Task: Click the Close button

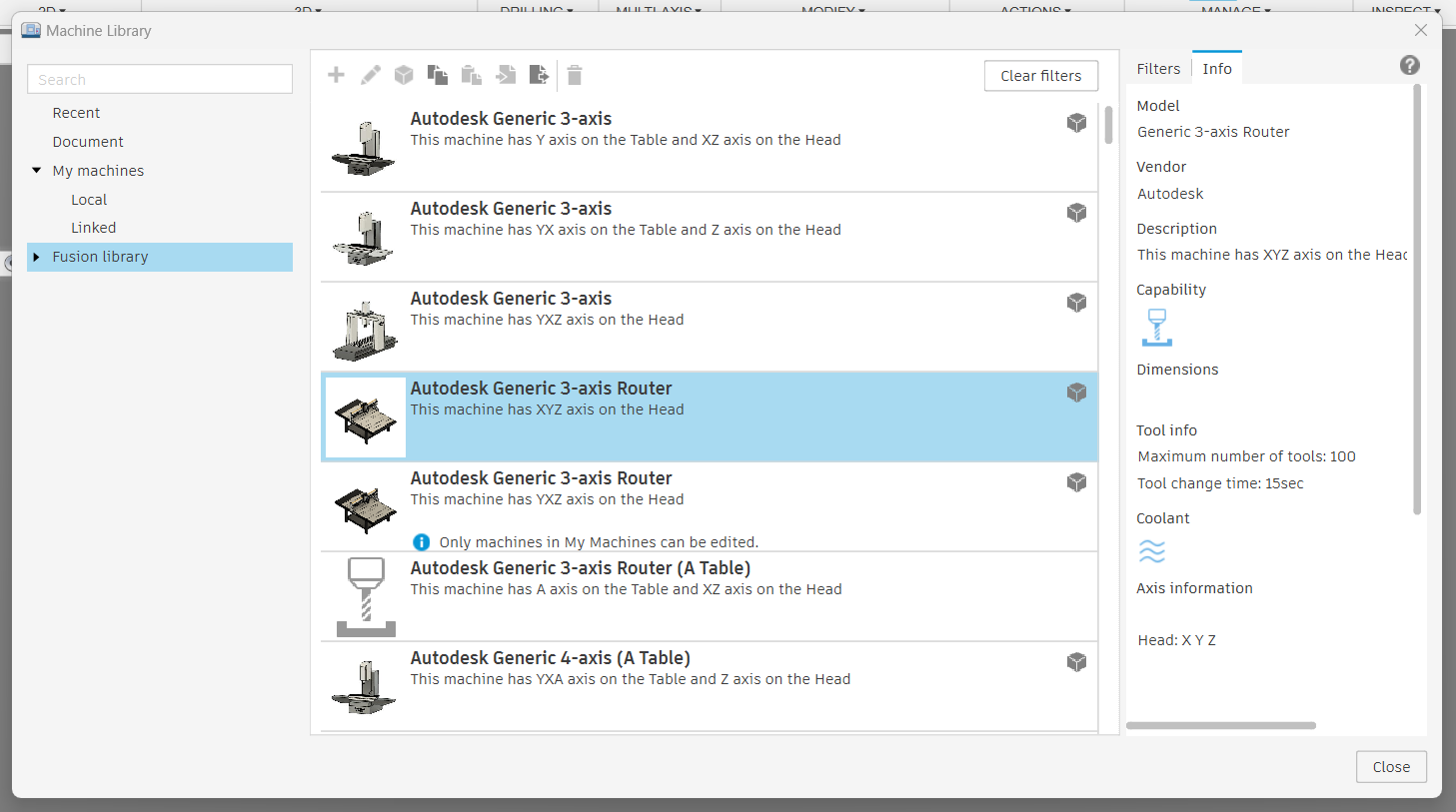Action: 1391,767
